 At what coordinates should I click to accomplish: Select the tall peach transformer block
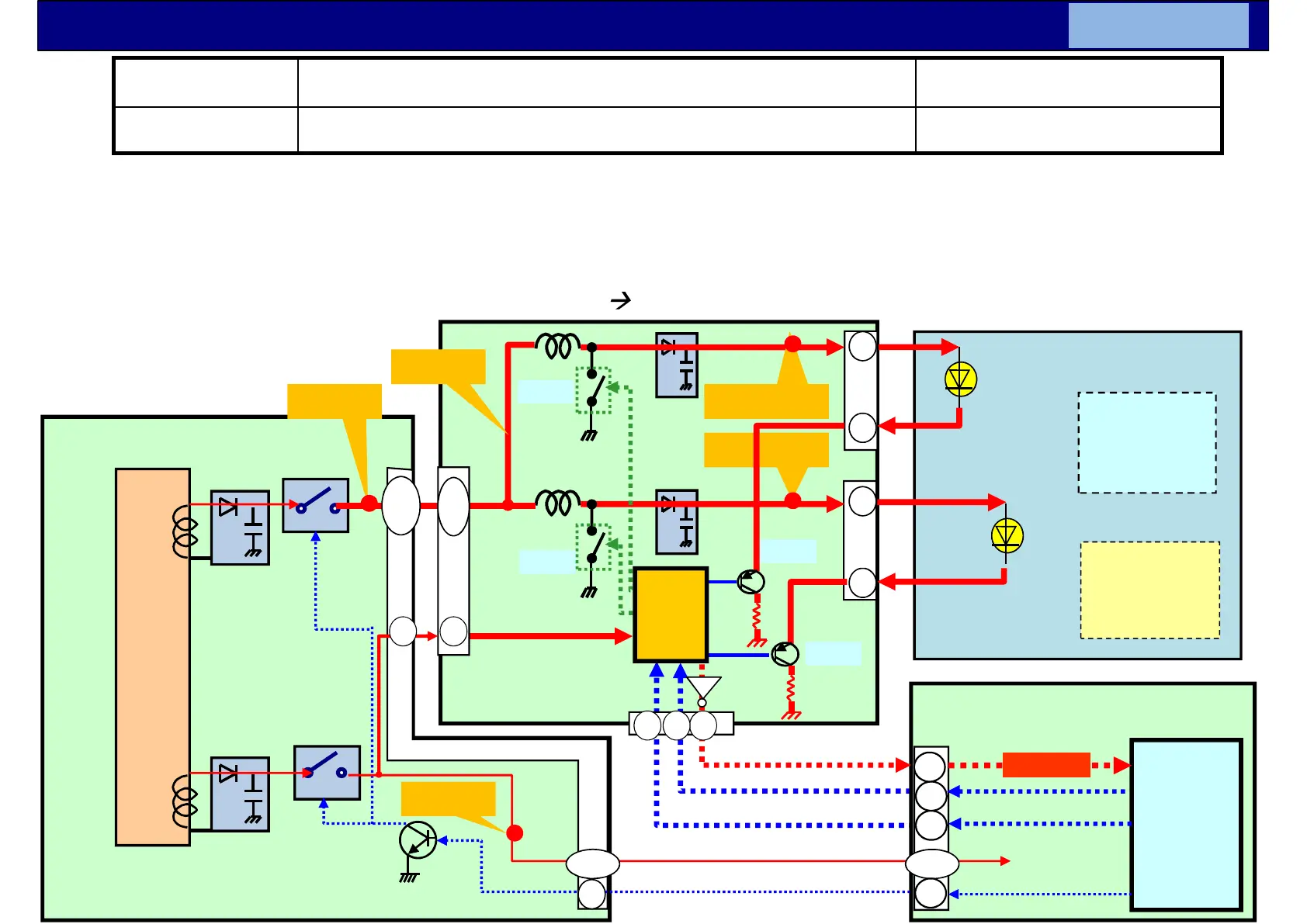pyautogui.click(x=153, y=656)
